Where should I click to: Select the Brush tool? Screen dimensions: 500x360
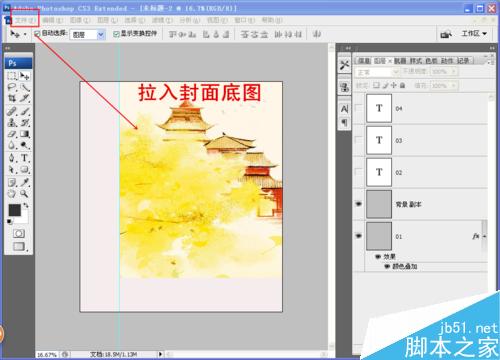24,111
